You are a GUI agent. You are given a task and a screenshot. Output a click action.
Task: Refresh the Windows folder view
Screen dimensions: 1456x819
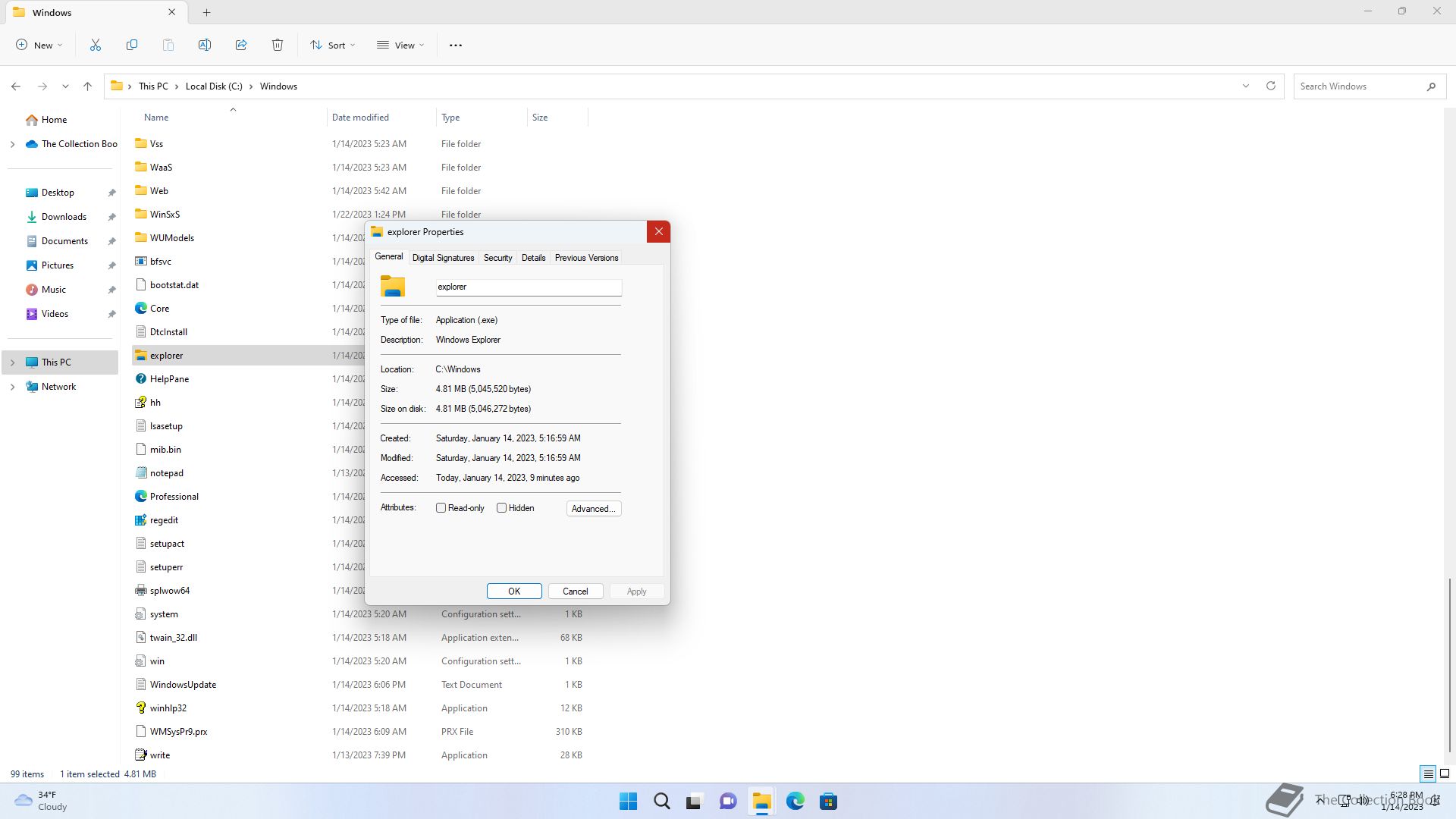coord(1271,86)
